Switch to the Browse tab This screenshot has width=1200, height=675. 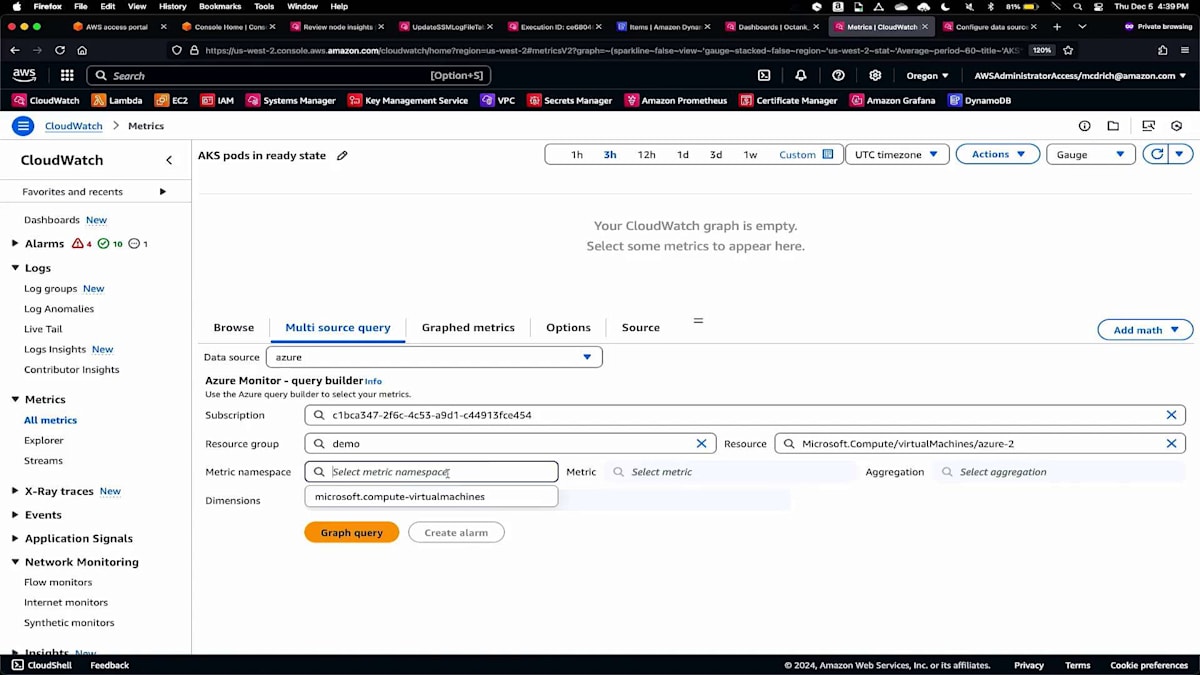click(x=234, y=327)
